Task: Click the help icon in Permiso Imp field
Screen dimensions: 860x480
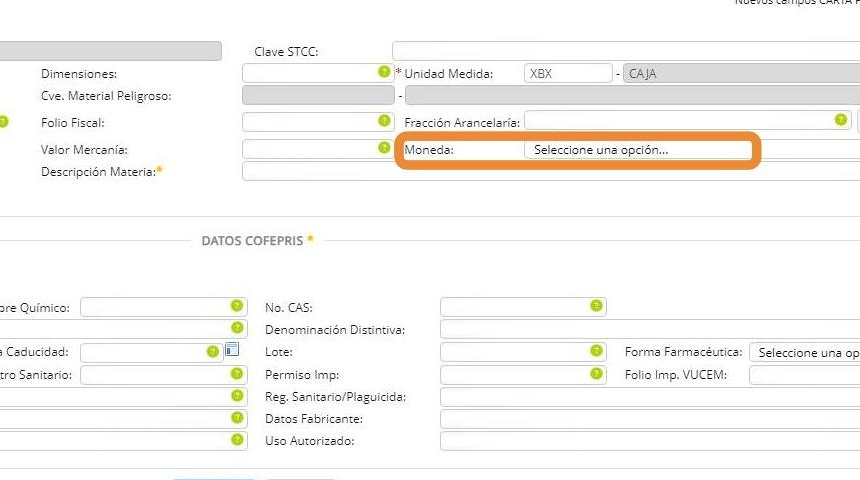Action: tap(596, 374)
